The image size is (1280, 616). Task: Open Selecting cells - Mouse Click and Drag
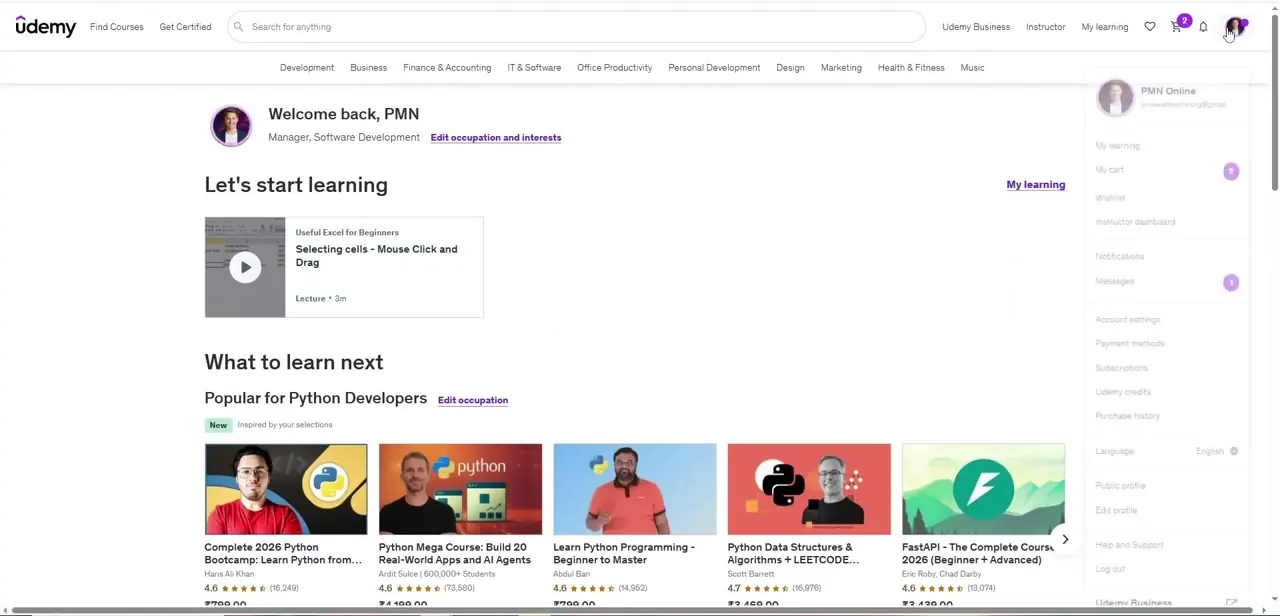pyautogui.click(x=376, y=256)
